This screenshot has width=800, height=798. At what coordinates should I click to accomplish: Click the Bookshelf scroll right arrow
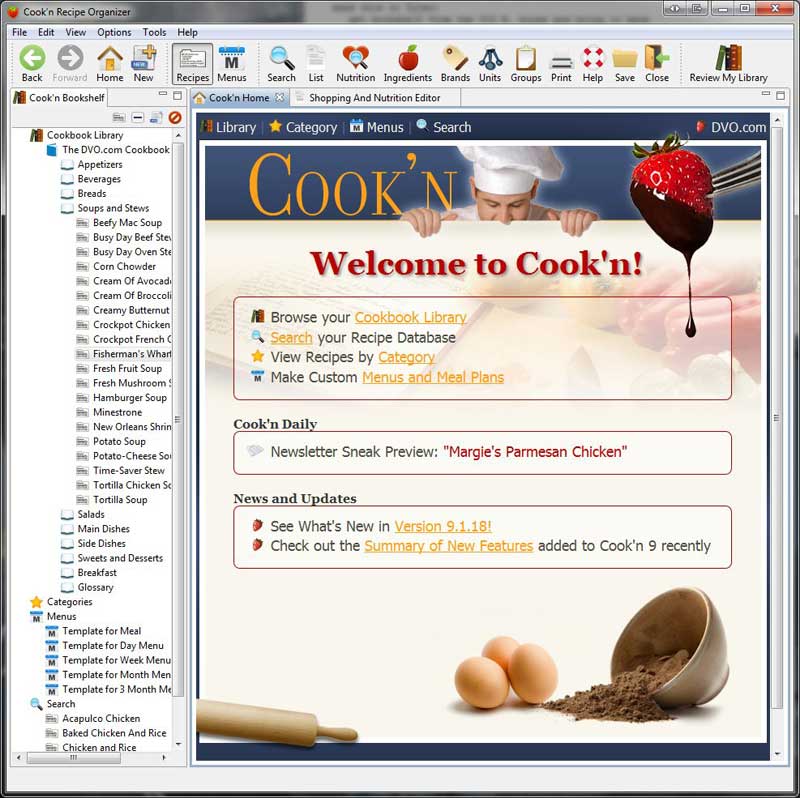164,758
